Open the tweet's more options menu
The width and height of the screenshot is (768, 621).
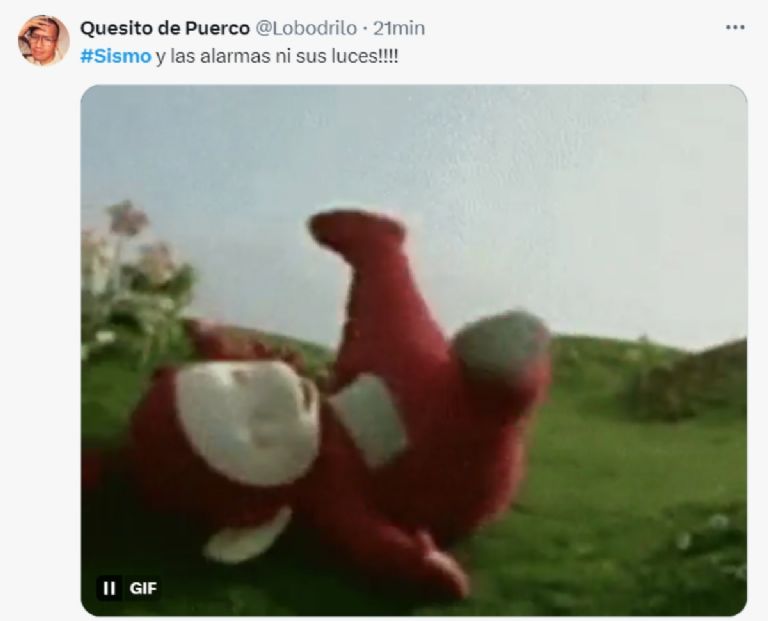pos(735,28)
